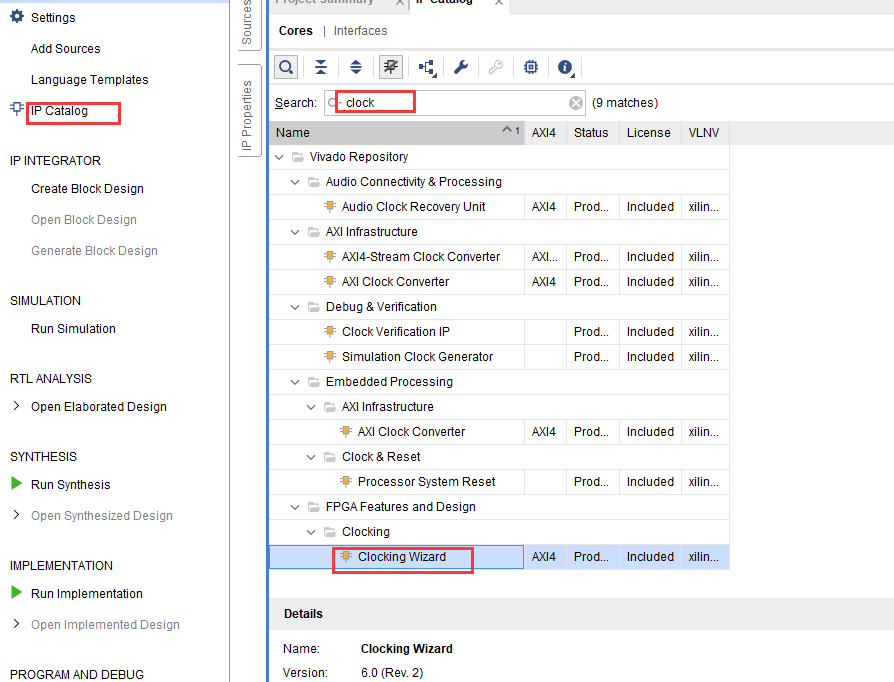Click Generate Block Design

pos(94,251)
